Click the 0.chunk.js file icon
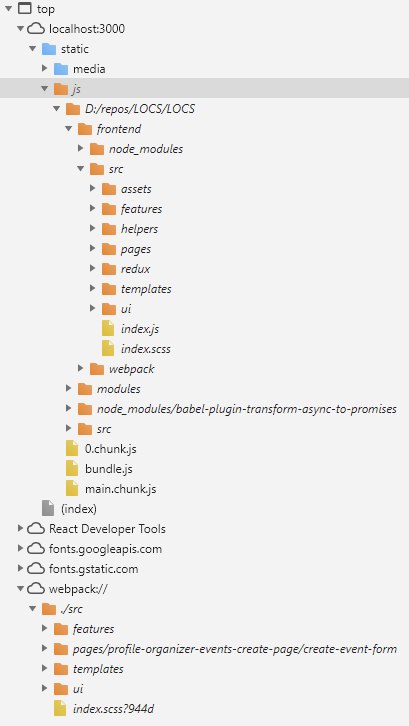Image resolution: width=409 pixels, height=726 pixels. (x=72, y=449)
